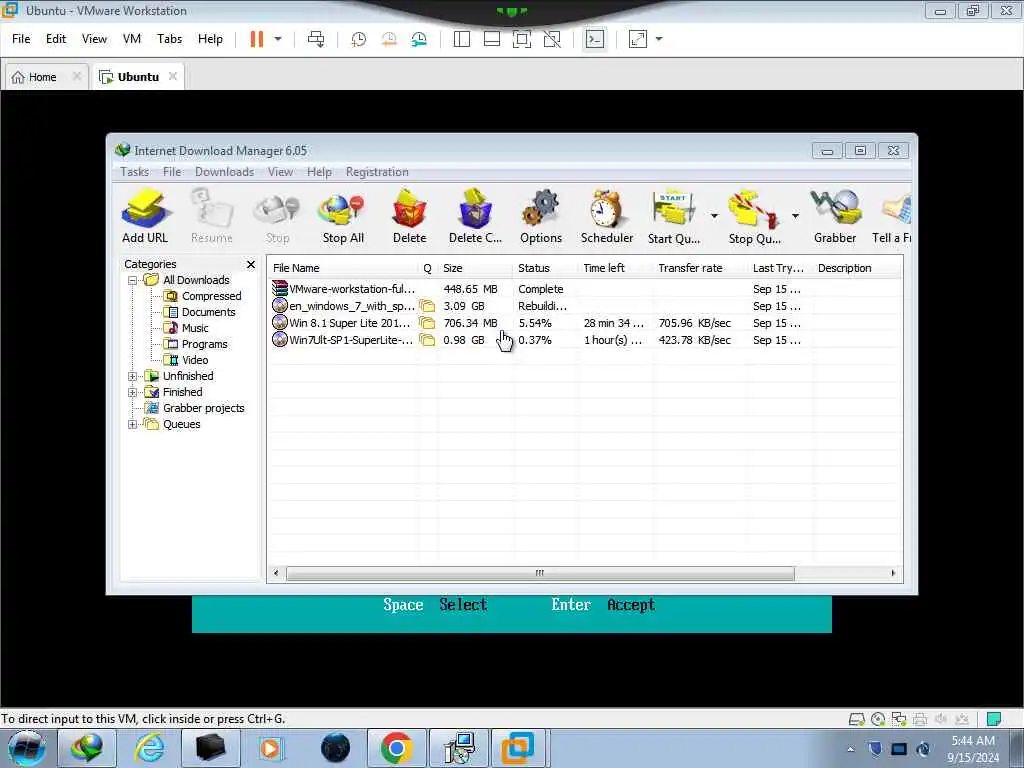1024x768 pixels.
Task: Open the Scheduler clock icon
Action: point(607,216)
